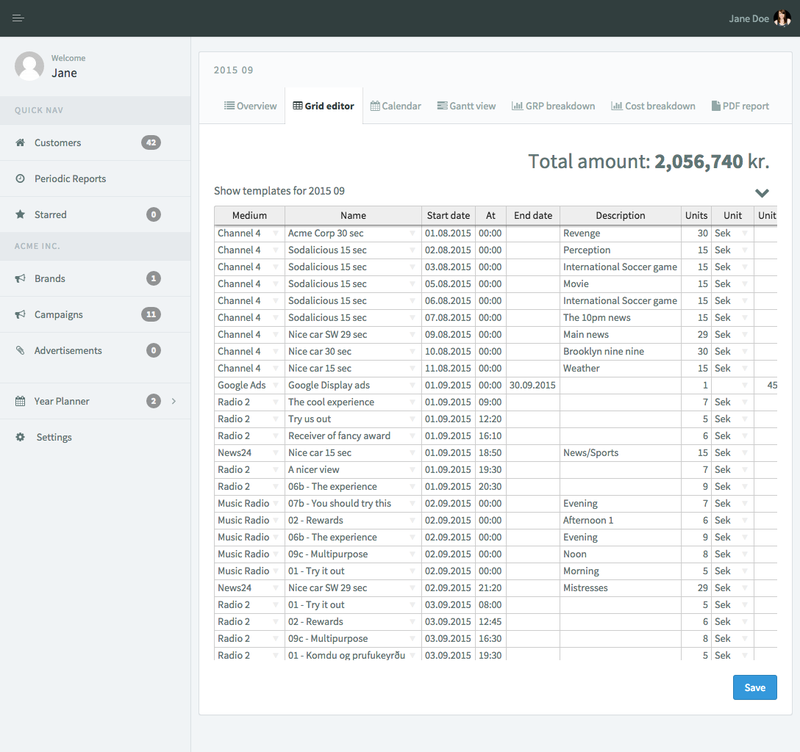Open Medium dropdown for Google Ads row

(276, 385)
